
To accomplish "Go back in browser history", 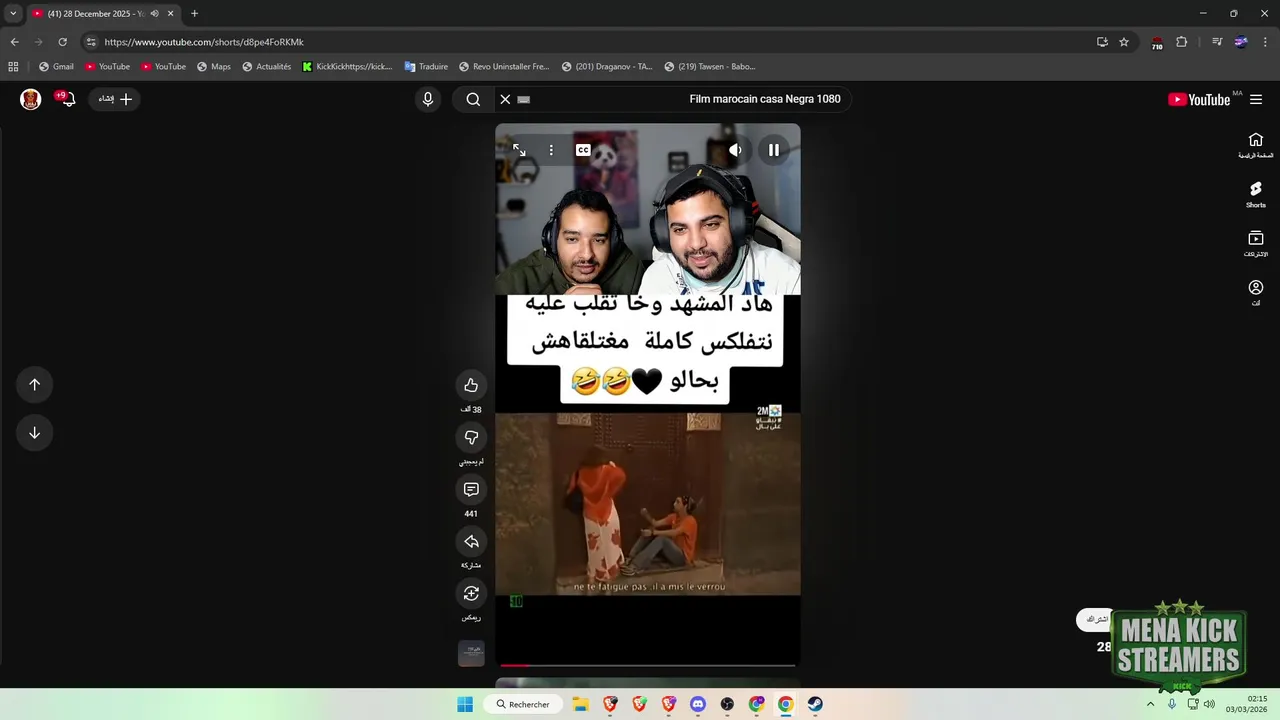I will [x=14, y=42].
